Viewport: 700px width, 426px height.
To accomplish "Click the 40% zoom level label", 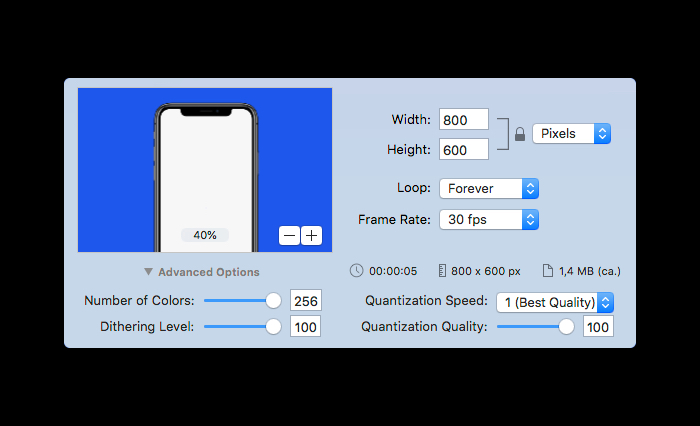I will coord(205,235).
